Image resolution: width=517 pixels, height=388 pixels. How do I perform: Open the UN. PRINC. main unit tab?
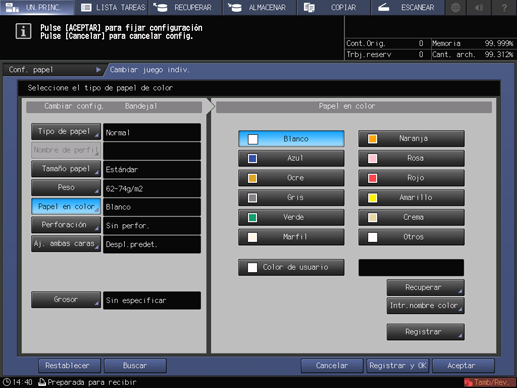click(37, 7)
